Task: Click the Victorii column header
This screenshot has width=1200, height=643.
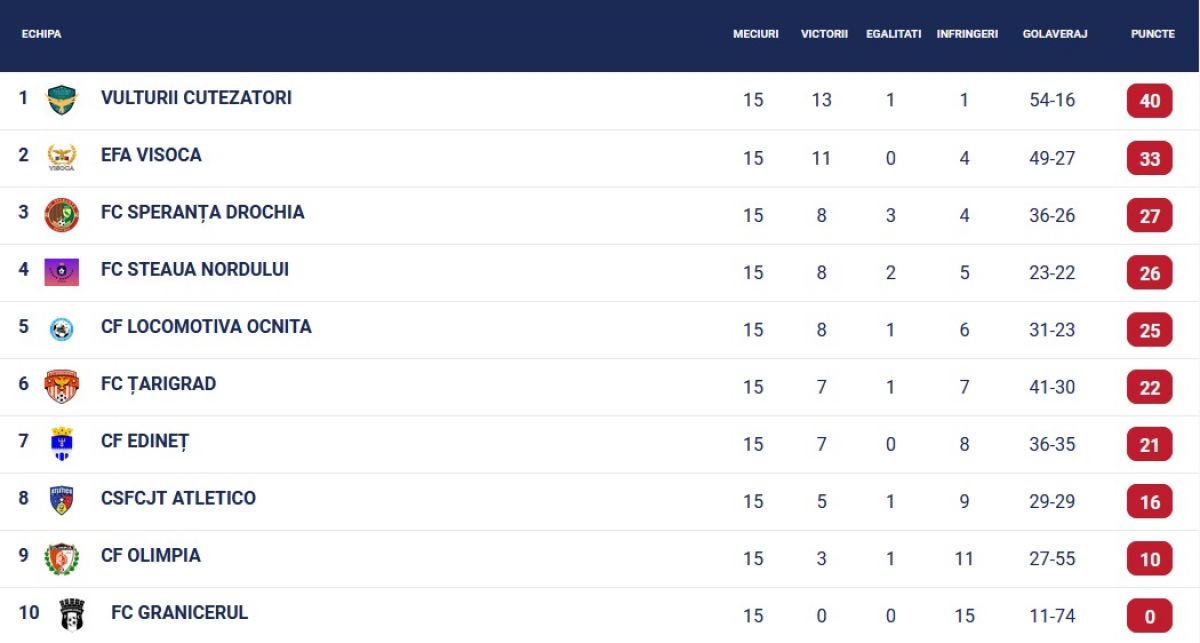Action: tap(824, 34)
